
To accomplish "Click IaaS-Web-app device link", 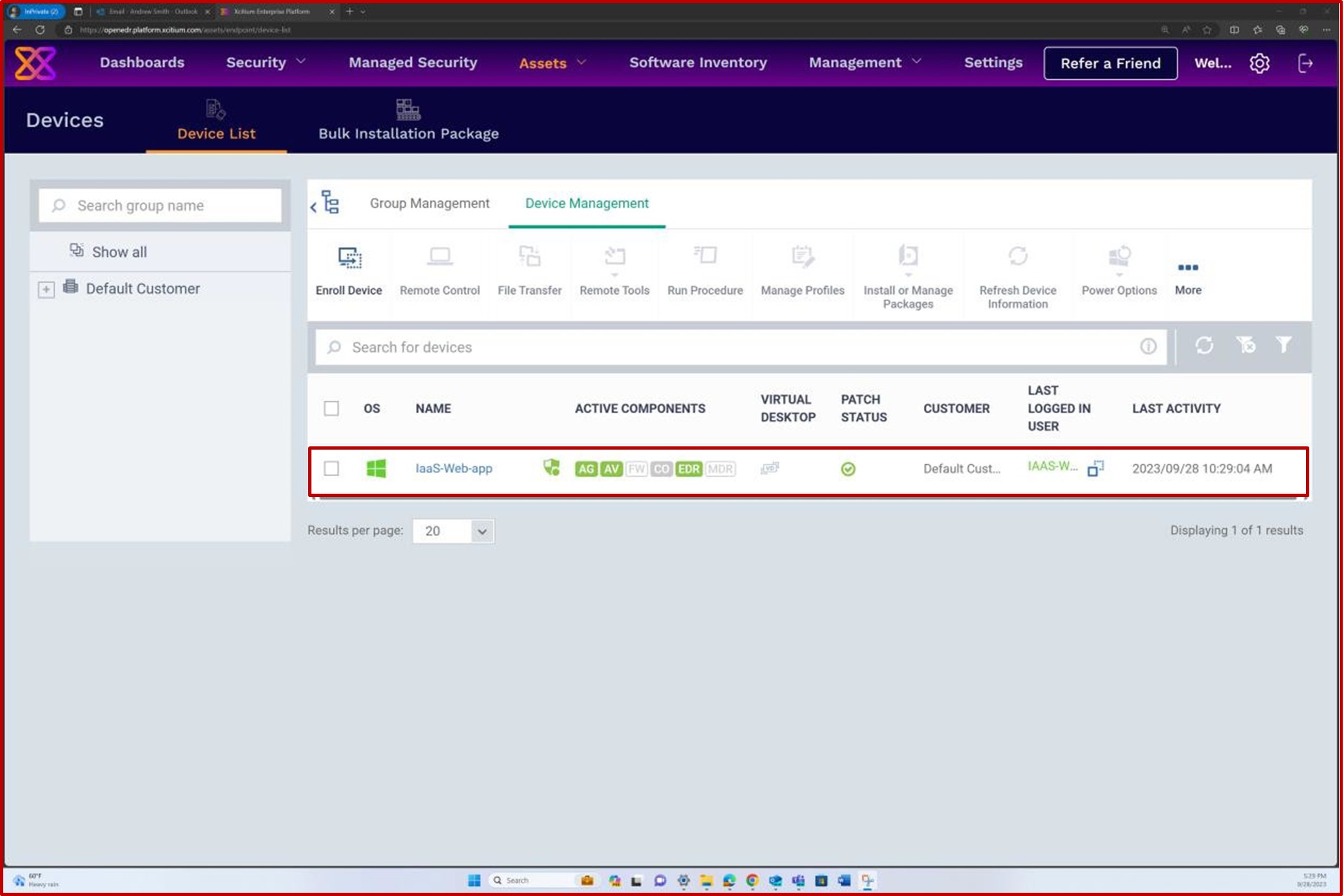I will click(x=454, y=468).
